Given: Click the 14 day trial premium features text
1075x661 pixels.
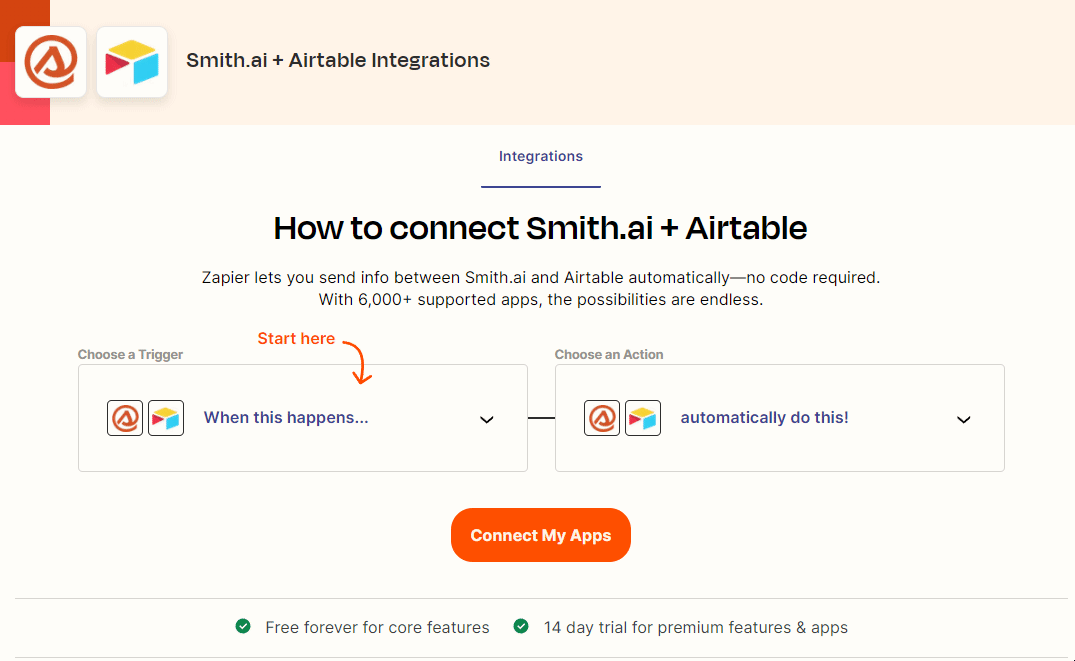Looking at the screenshot, I should pos(696,627).
